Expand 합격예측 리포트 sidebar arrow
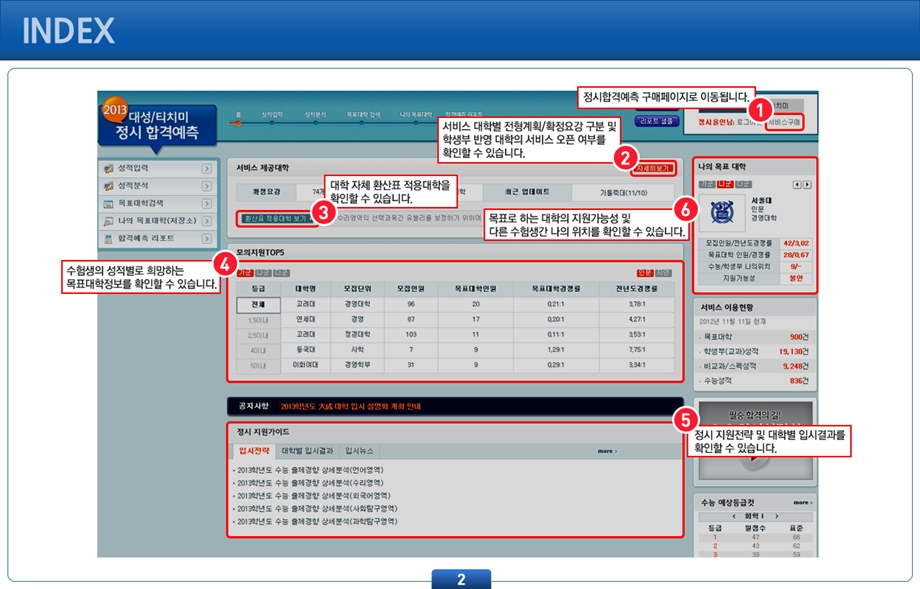The width and height of the screenshot is (920, 589). coord(207,239)
